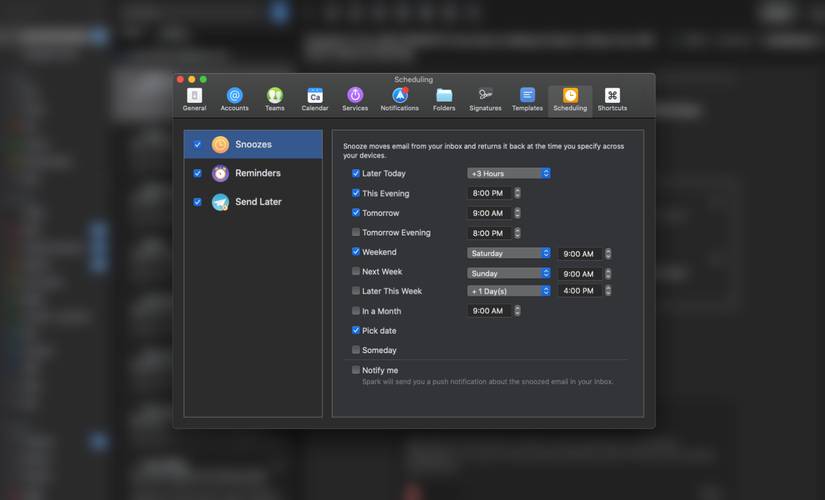Disable the Reminders feature checkbox
This screenshot has width=825, height=500.
[197, 173]
